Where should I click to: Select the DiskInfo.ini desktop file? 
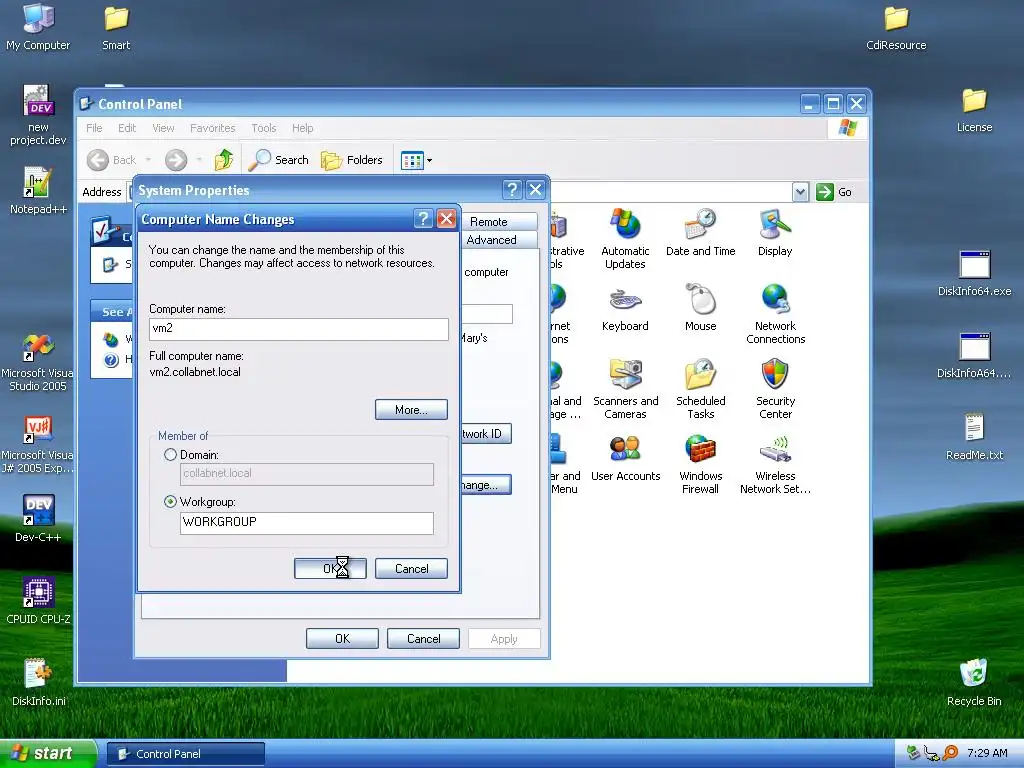pos(38,682)
